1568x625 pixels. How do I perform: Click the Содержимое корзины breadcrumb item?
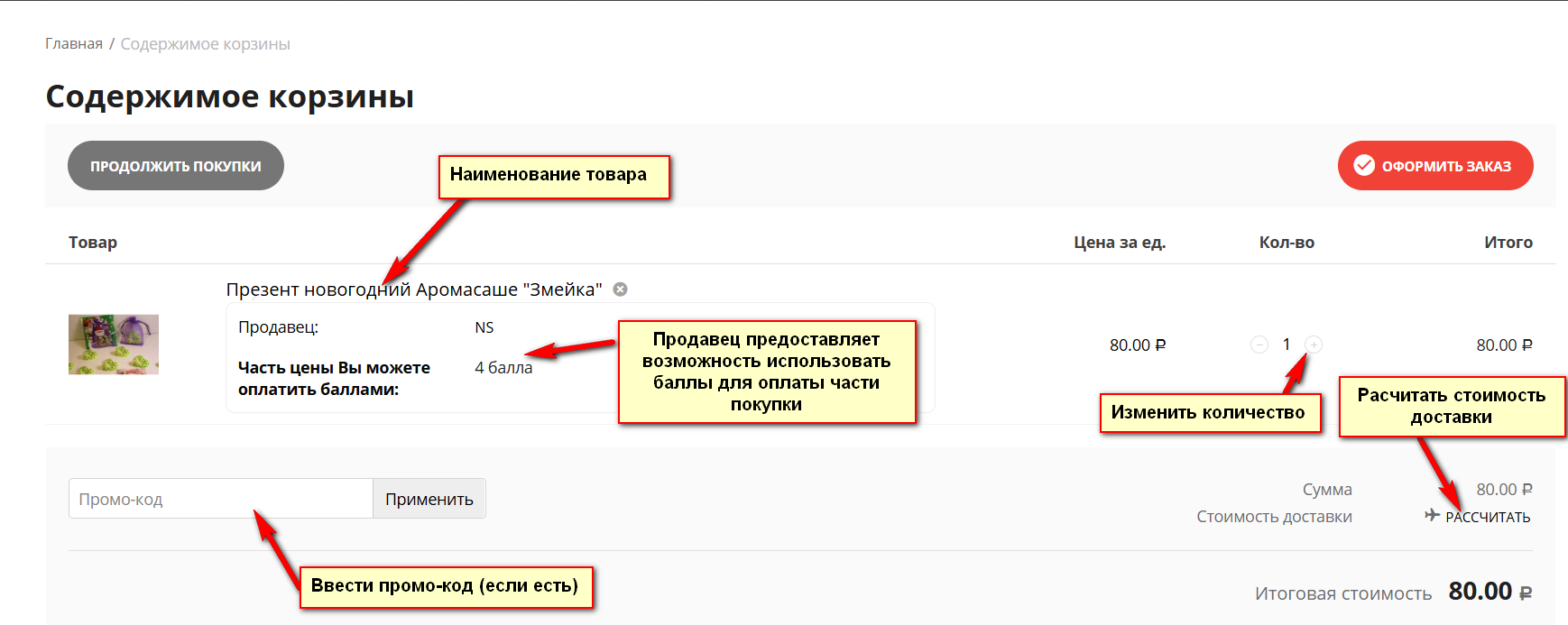pyautogui.click(x=205, y=44)
